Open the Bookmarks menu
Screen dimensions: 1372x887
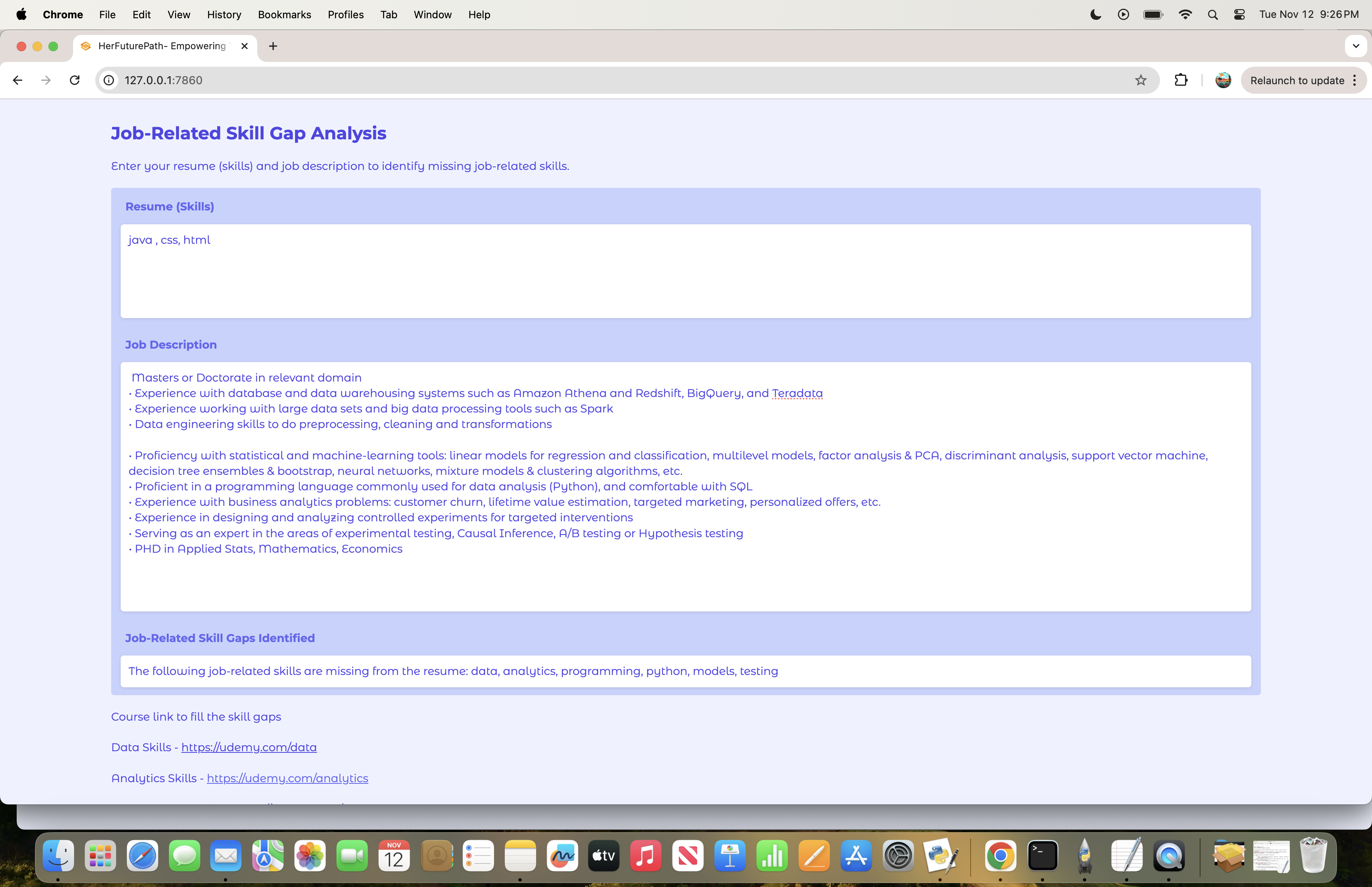click(x=284, y=14)
